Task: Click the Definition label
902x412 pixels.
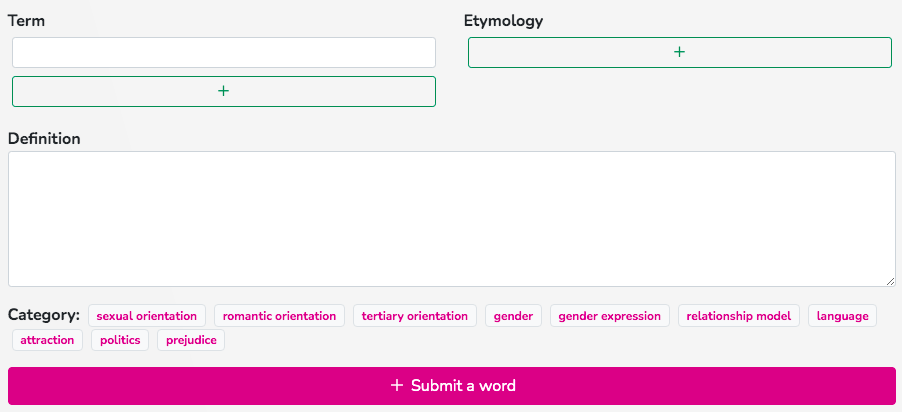Action: (44, 139)
